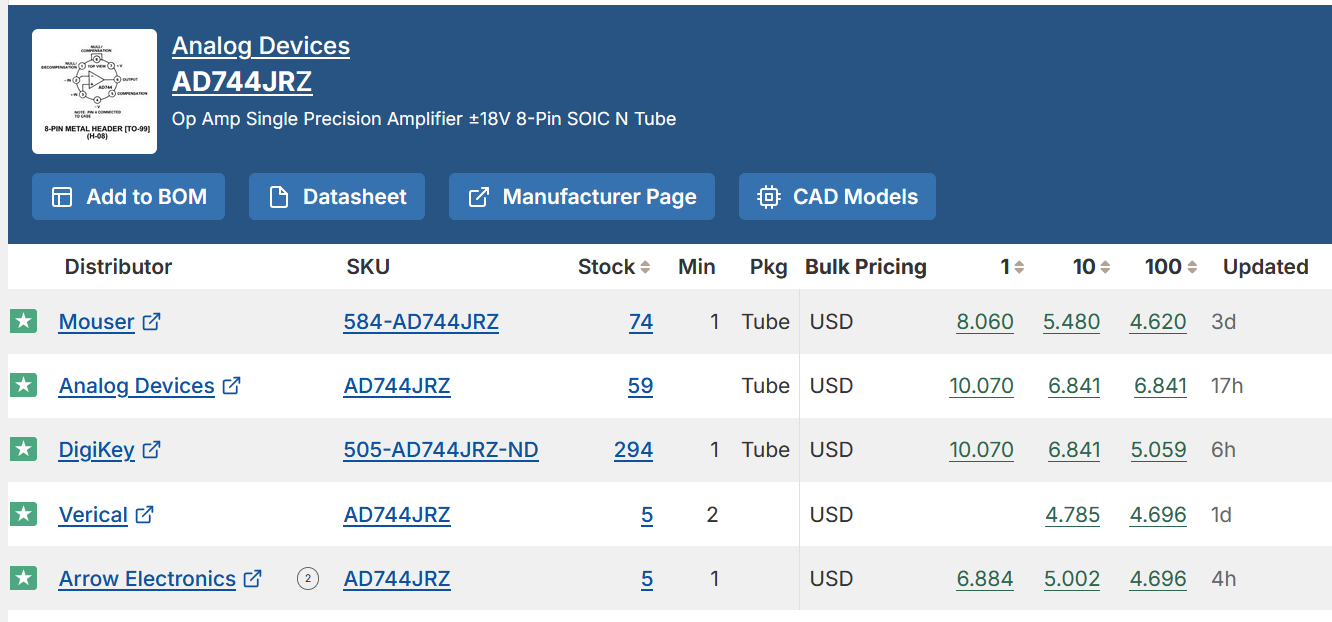Open the Analog Devices manufacturer link in header
This screenshot has width=1332, height=622.
pyautogui.click(x=261, y=46)
